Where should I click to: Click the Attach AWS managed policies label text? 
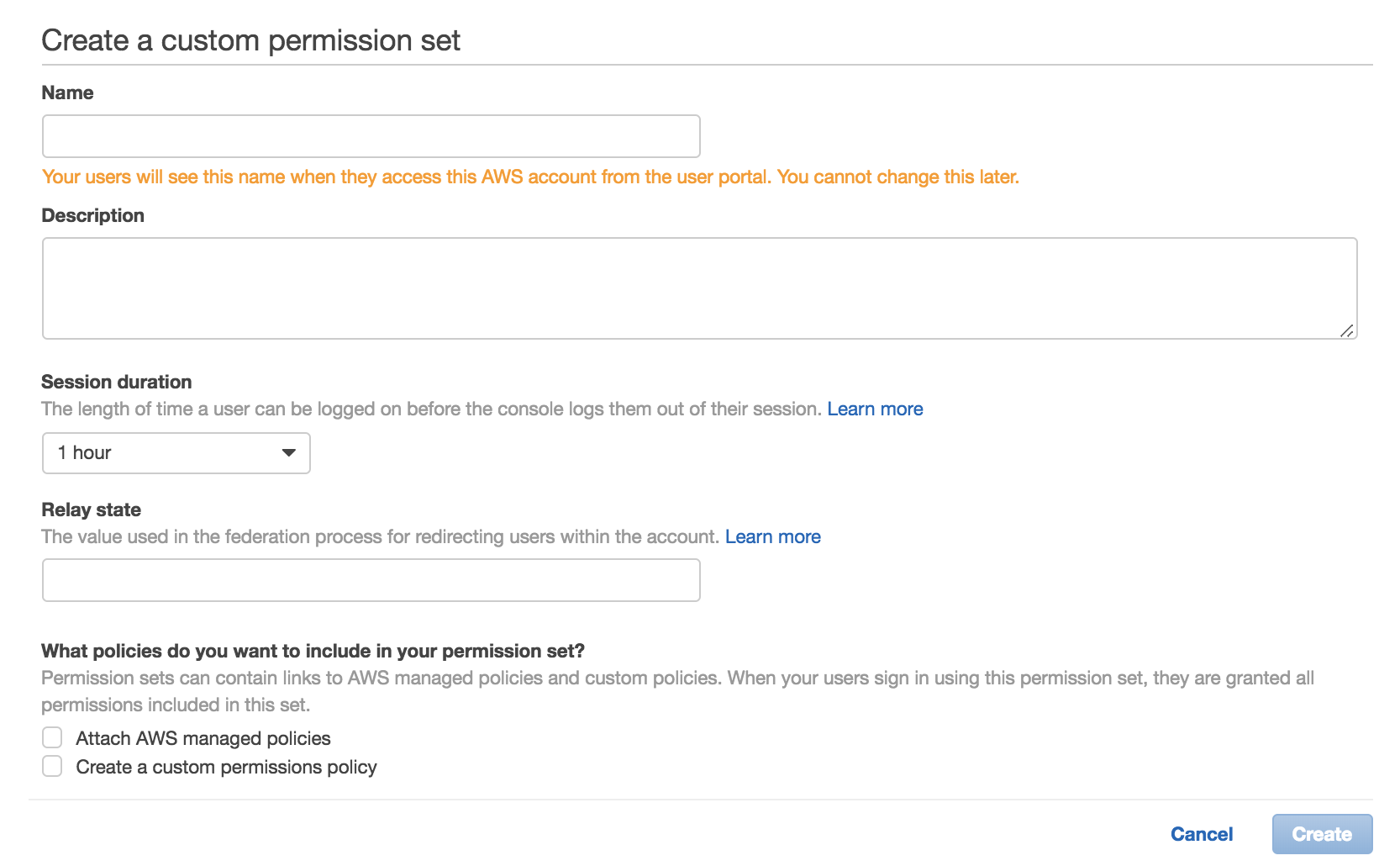coord(203,739)
